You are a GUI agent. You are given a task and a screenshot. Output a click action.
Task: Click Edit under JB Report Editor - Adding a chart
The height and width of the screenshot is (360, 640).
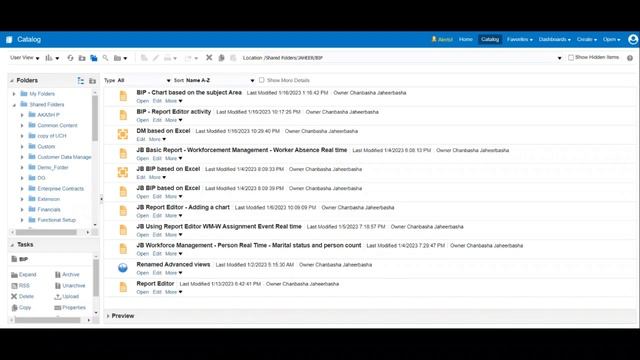tap(157, 216)
